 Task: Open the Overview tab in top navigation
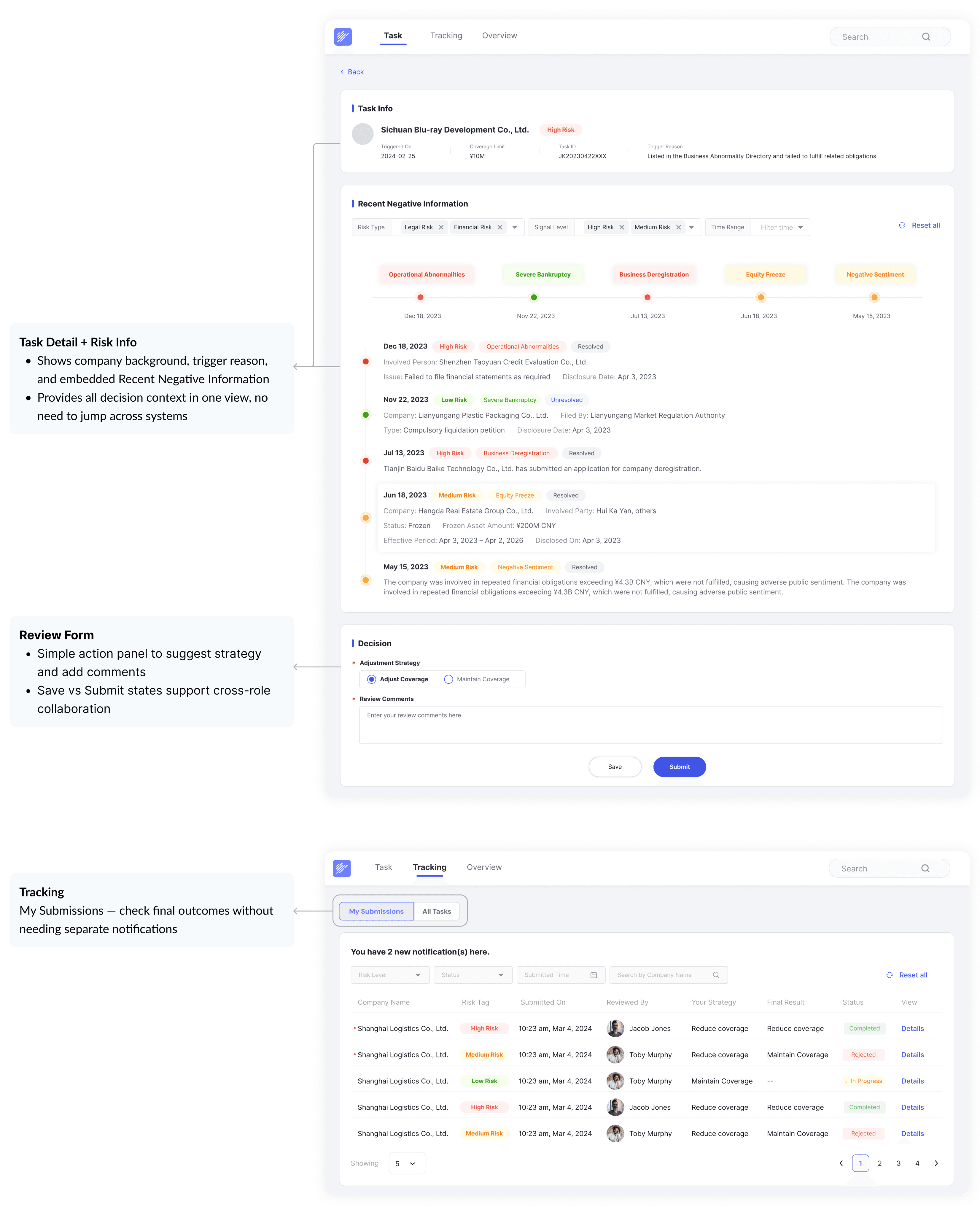pos(499,36)
